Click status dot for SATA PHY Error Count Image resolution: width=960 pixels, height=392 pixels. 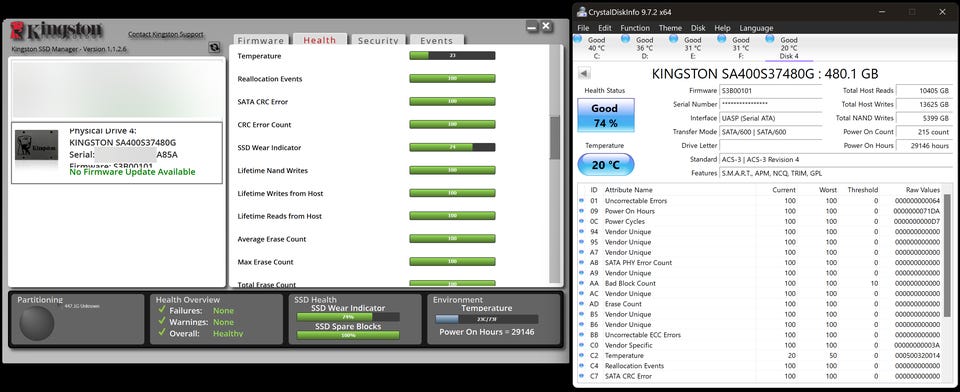[582, 263]
